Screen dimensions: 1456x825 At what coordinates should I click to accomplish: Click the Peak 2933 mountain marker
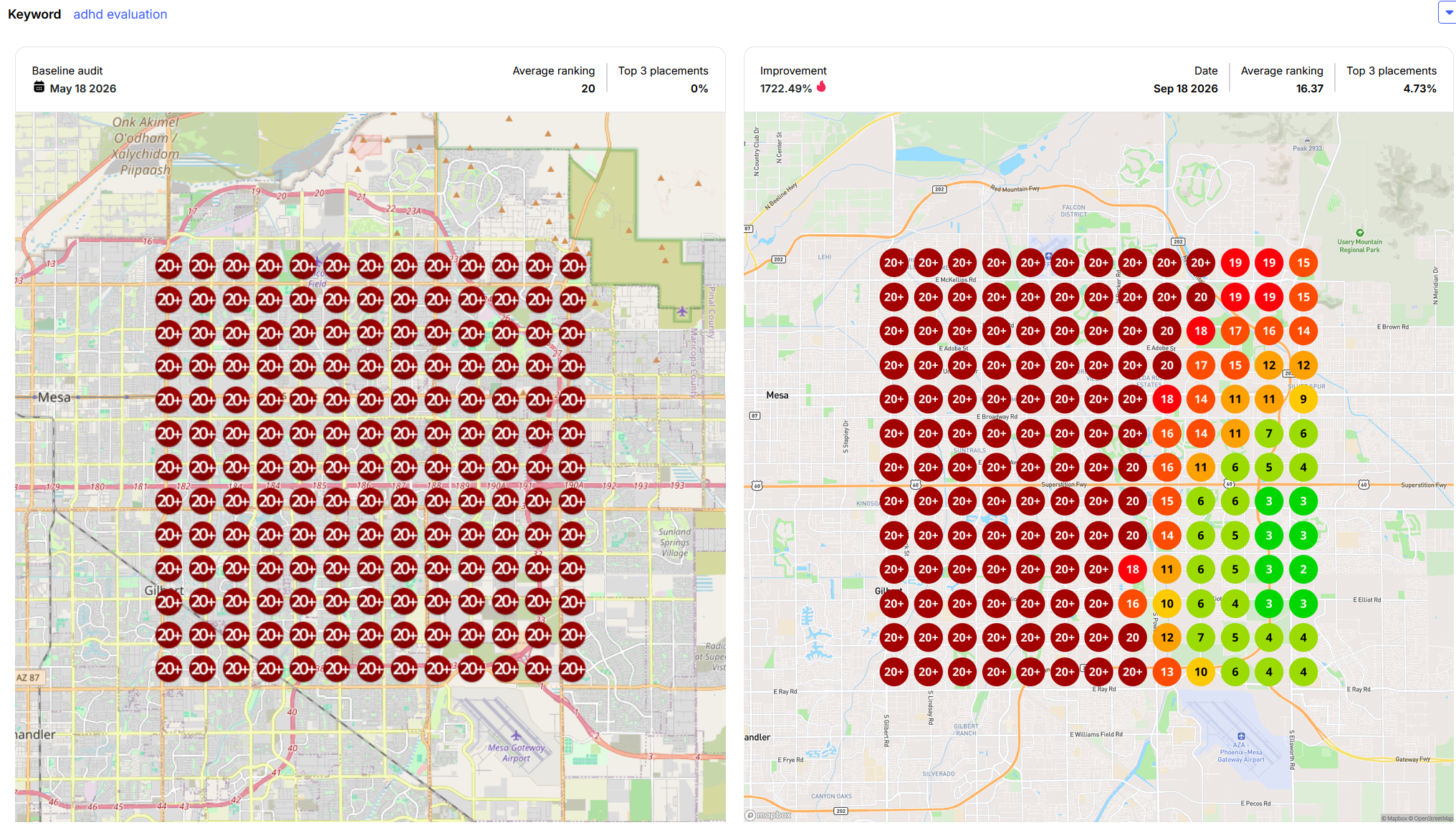click(x=1306, y=140)
